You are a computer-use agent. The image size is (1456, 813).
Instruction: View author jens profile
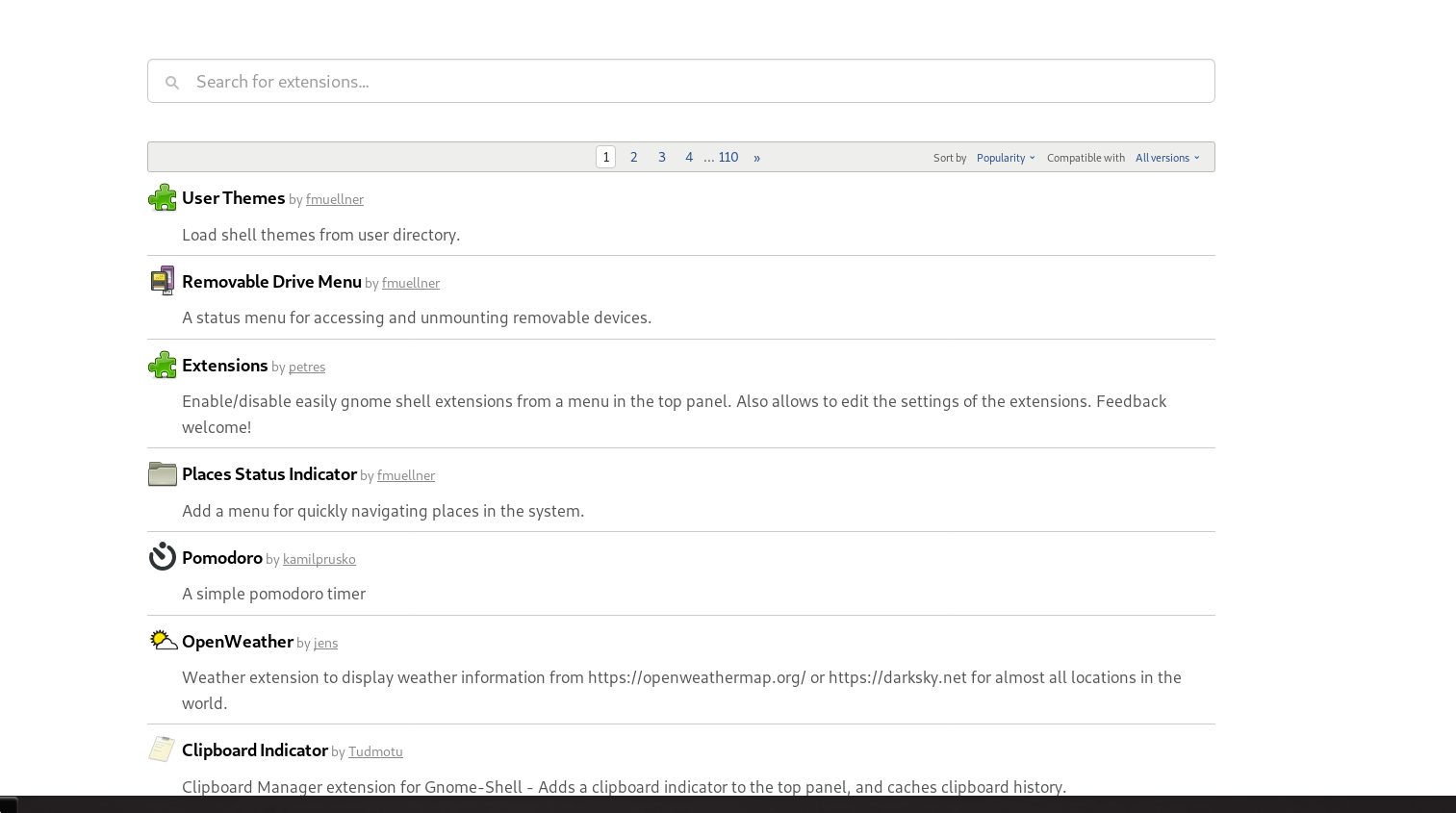click(325, 643)
